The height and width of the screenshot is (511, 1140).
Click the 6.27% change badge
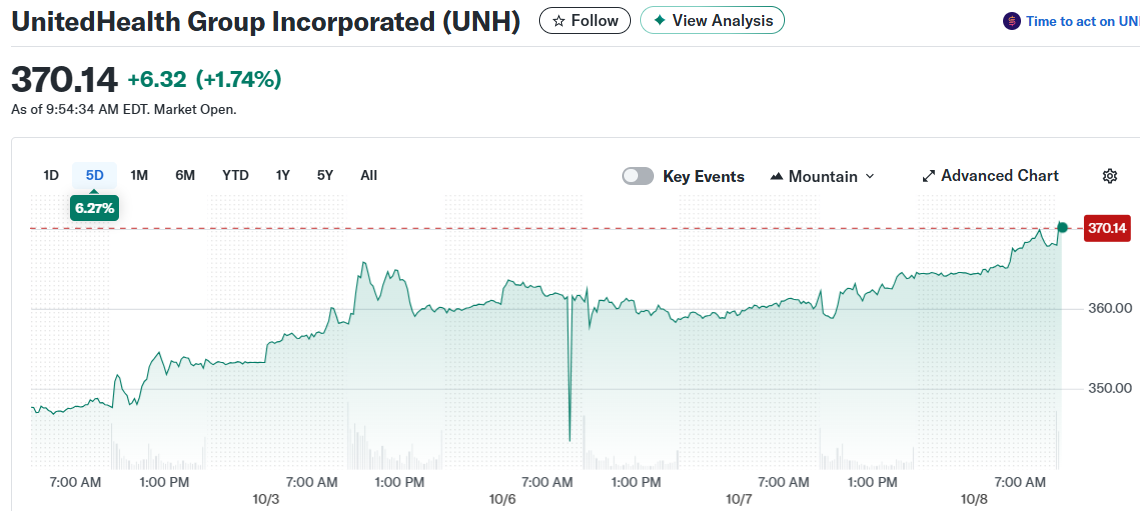coord(95,208)
